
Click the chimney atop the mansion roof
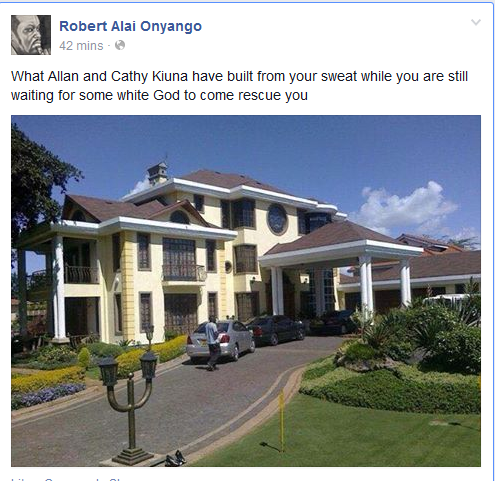[157, 173]
